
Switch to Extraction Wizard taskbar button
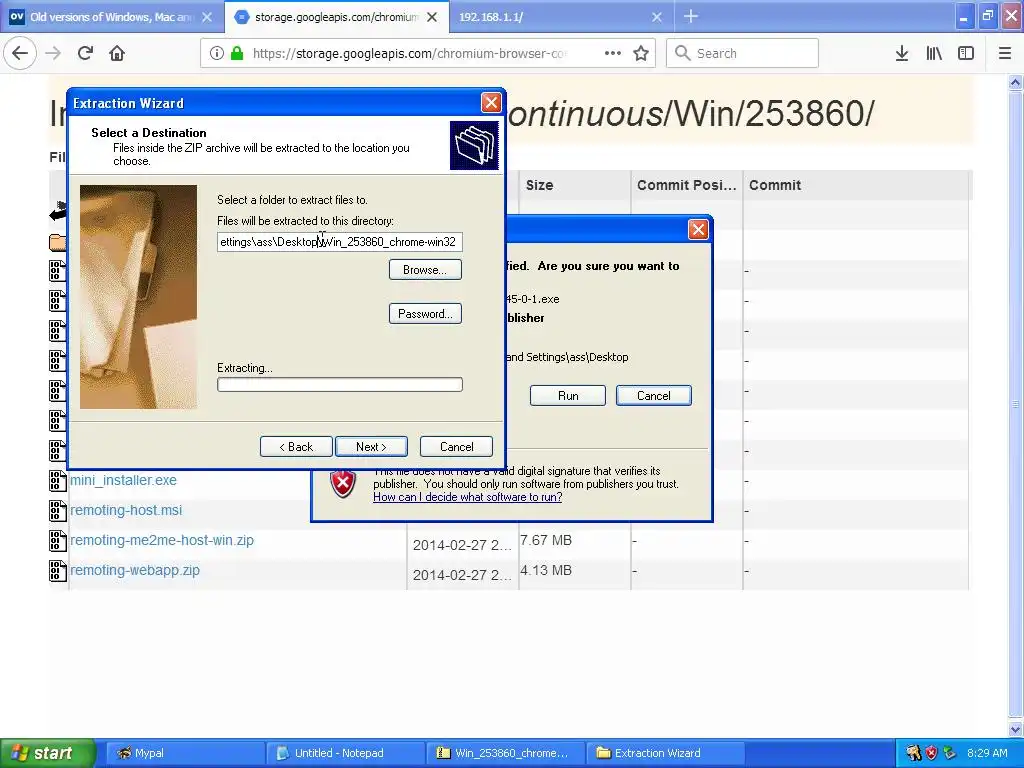pyautogui.click(x=665, y=753)
